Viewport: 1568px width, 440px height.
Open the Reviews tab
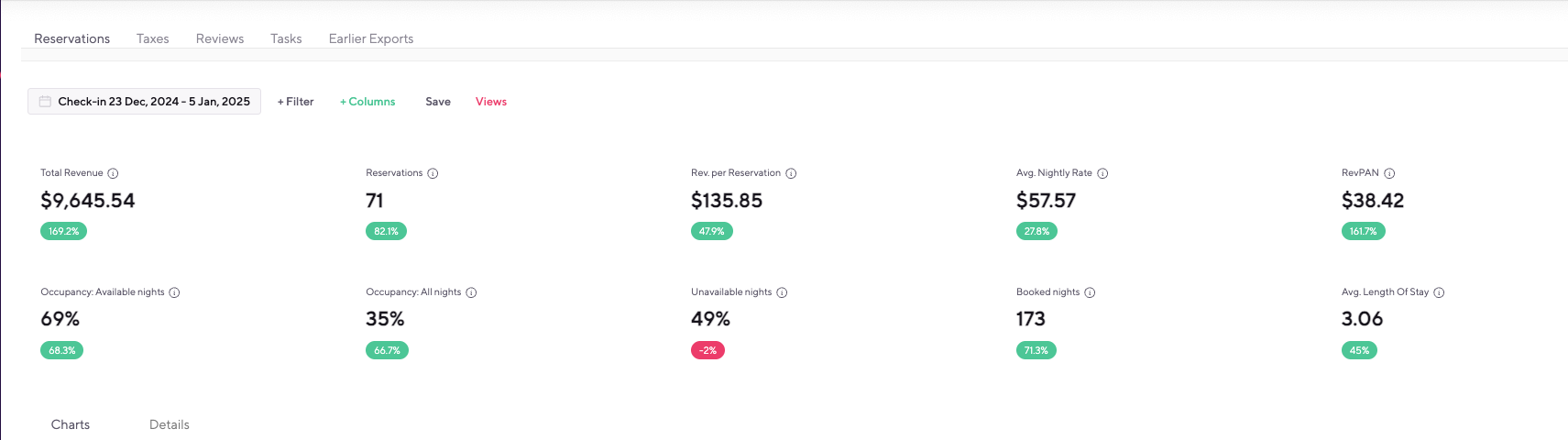coord(220,38)
